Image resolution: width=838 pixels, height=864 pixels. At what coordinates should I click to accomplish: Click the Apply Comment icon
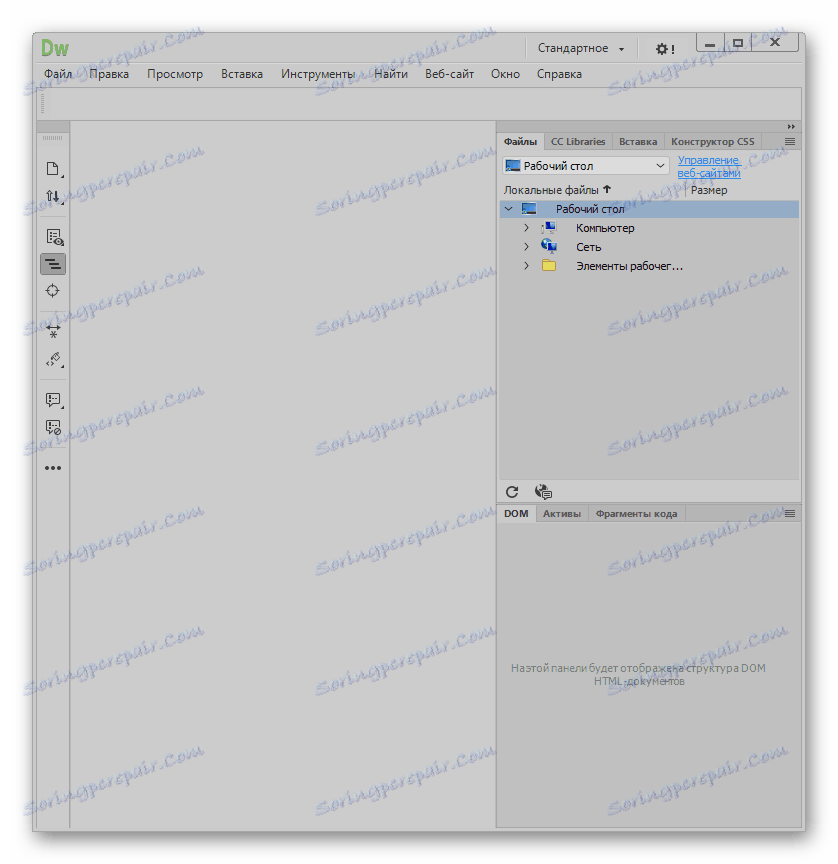click(53, 400)
